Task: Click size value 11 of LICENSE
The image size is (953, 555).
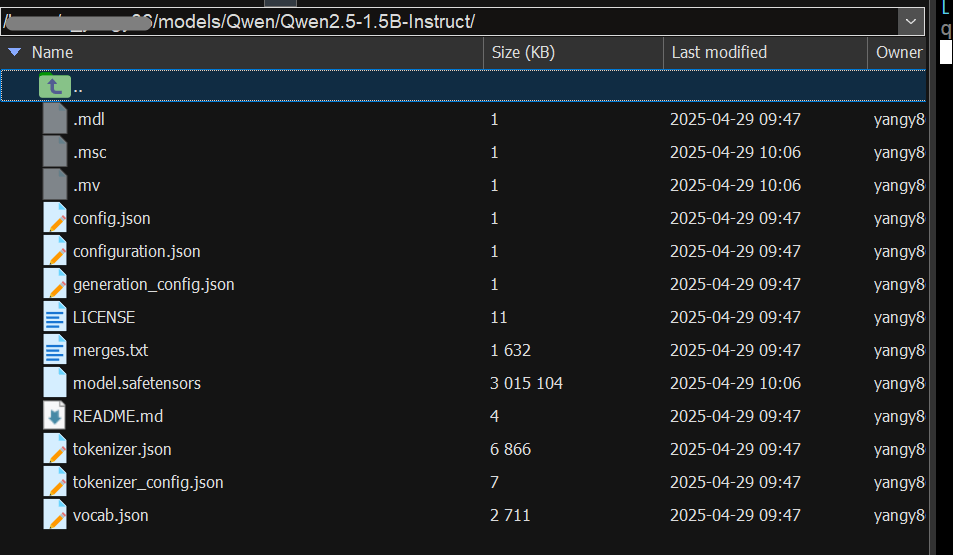Action: coord(499,317)
